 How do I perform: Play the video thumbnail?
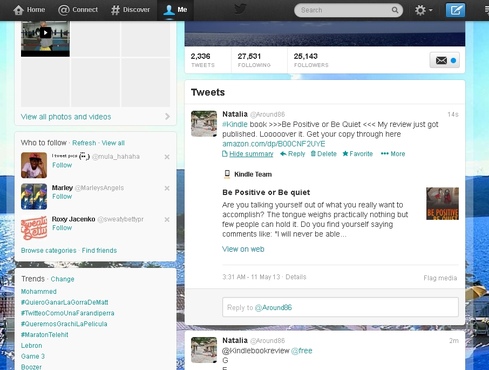click(x=45, y=33)
